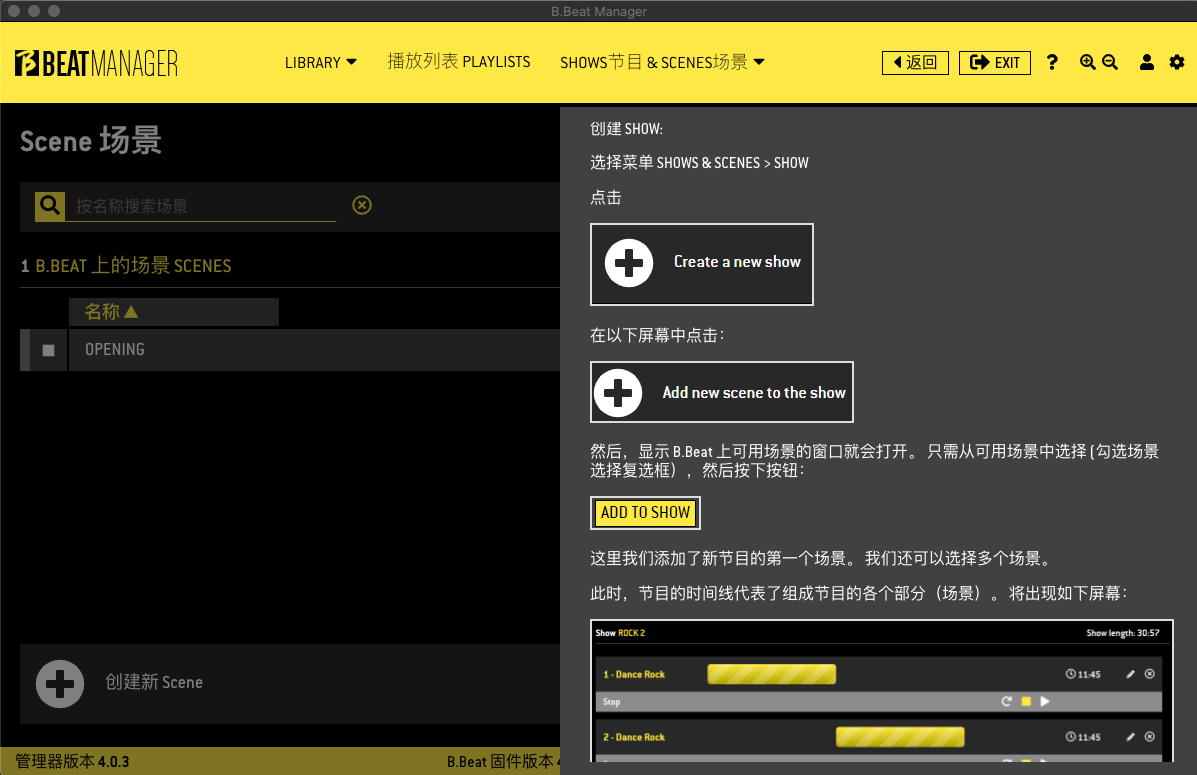
Task: Click the 创建新 Scene label
Action: pyautogui.click(x=154, y=683)
